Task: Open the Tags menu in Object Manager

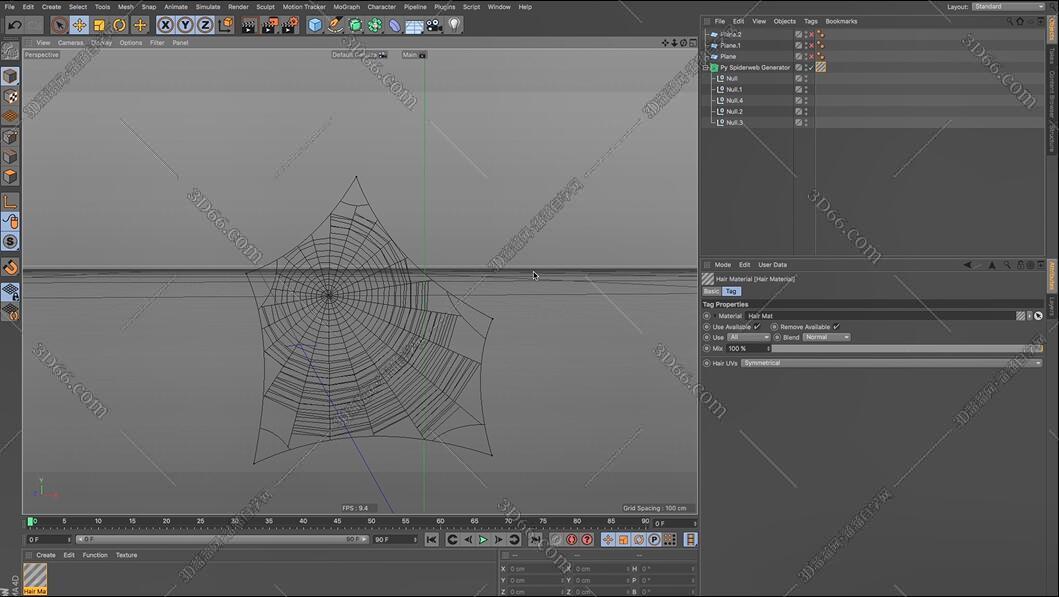Action: click(810, 21)
